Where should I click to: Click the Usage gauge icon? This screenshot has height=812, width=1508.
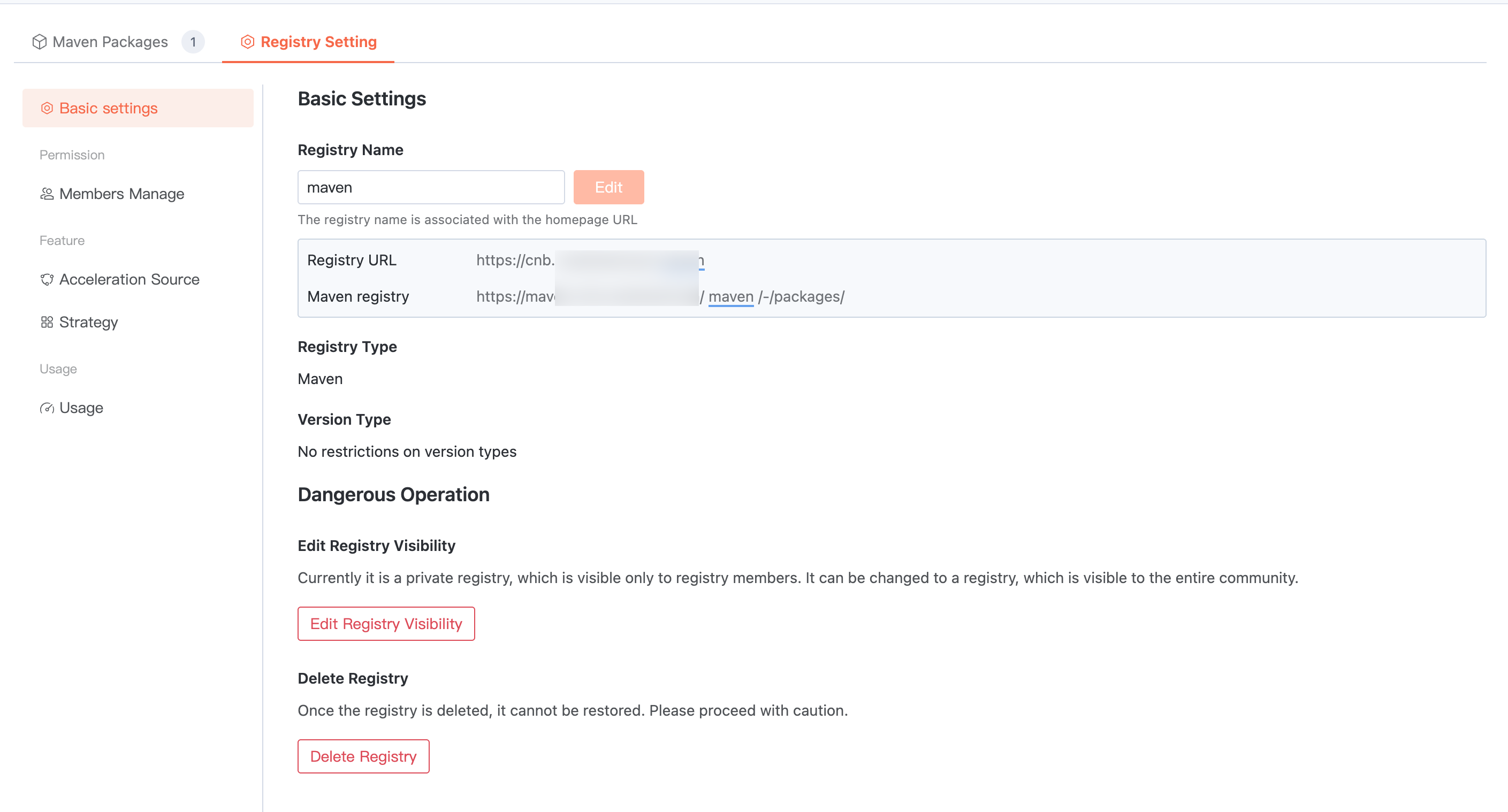coord(47,408)
